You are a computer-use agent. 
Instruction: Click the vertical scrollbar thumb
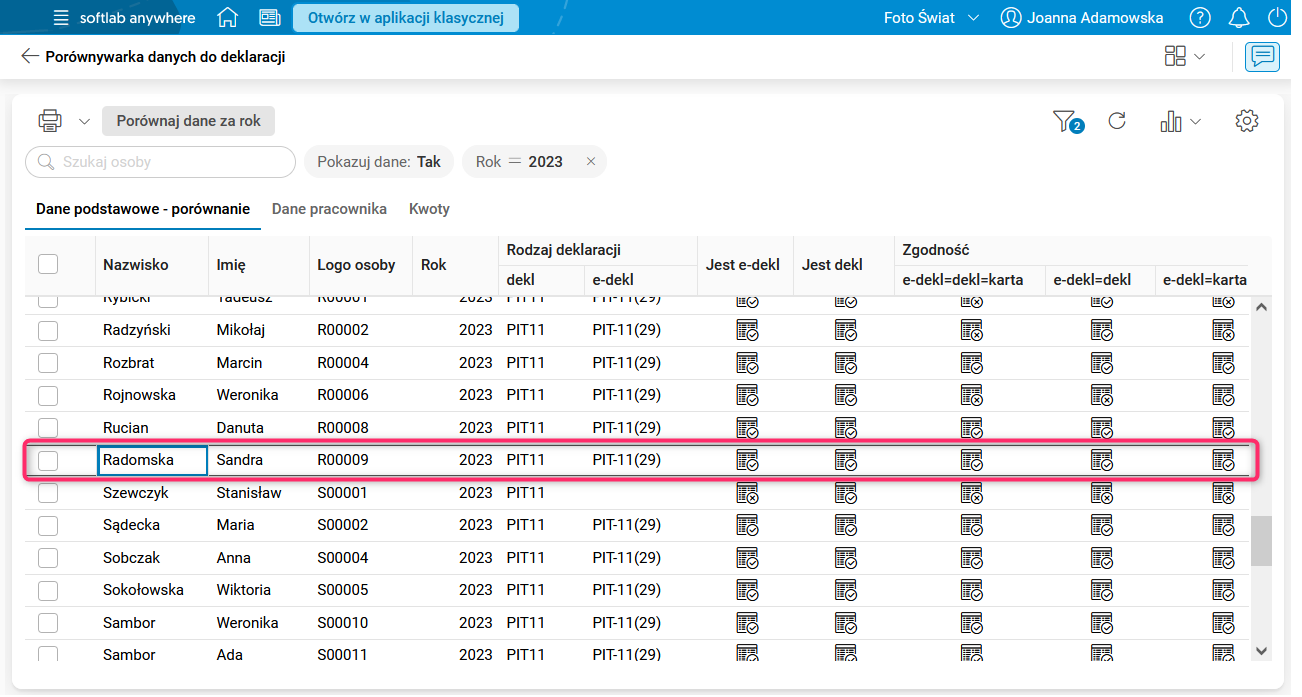tap(1261, 541)
